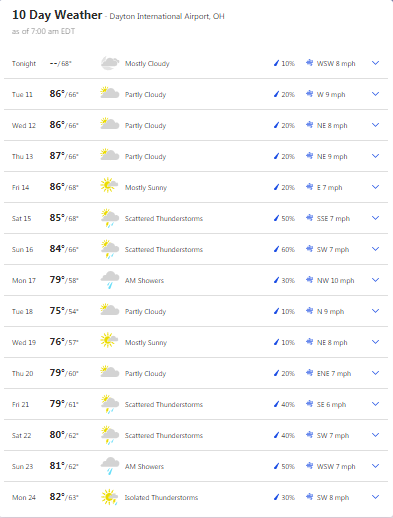Expand the Tonight forecast details
Image resolution: width=393 pixels, height=518 pixels.
[x=375, y=63]
